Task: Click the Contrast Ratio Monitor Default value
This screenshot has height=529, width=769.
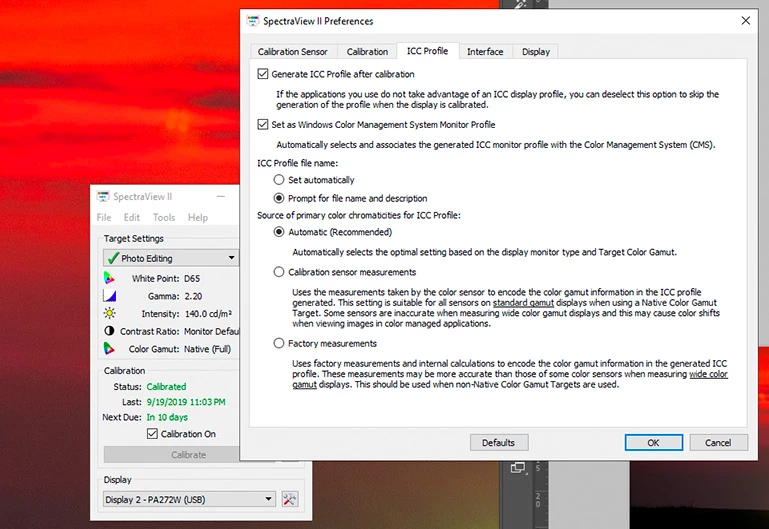Action: pos(211,331)
